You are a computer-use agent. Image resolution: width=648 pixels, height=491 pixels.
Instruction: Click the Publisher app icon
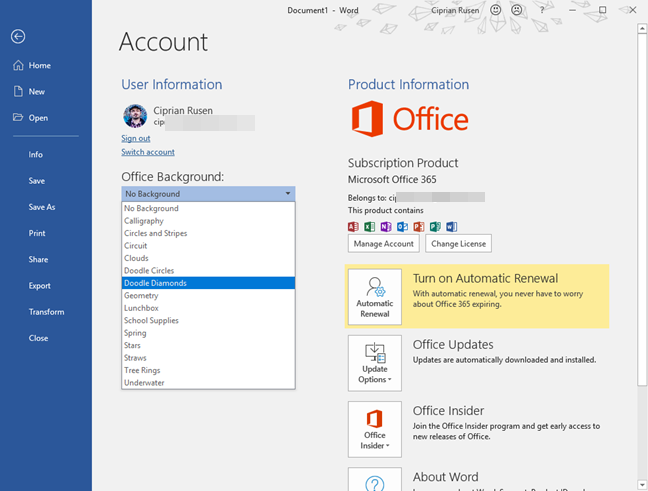435,226
